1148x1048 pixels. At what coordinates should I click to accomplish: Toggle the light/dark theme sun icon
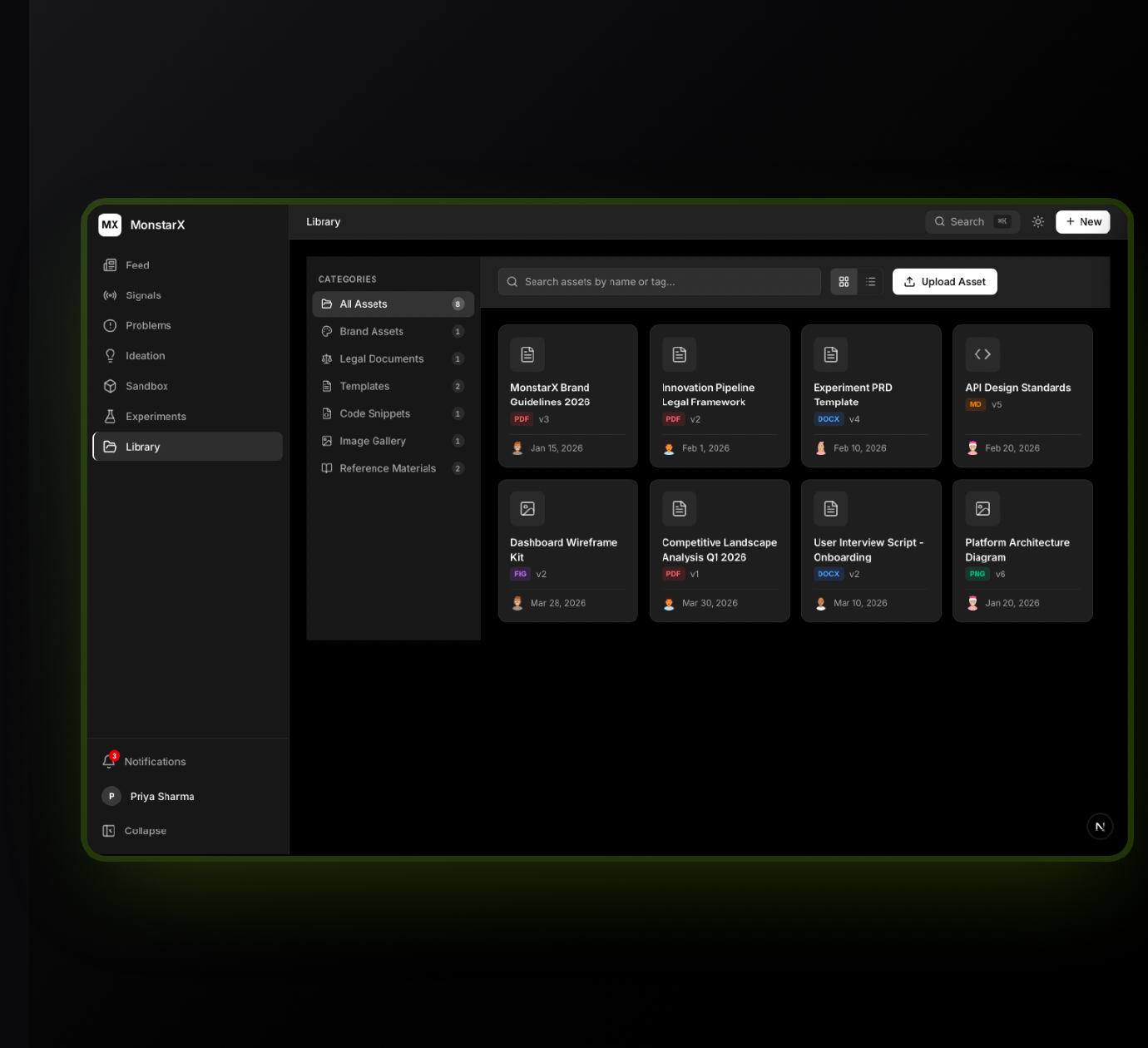click(x=1037, y=222)
